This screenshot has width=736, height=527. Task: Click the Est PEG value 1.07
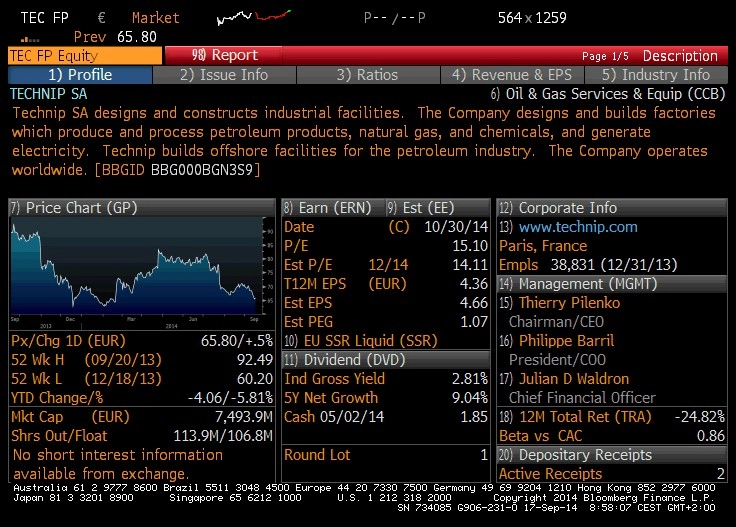click(474, 322)
